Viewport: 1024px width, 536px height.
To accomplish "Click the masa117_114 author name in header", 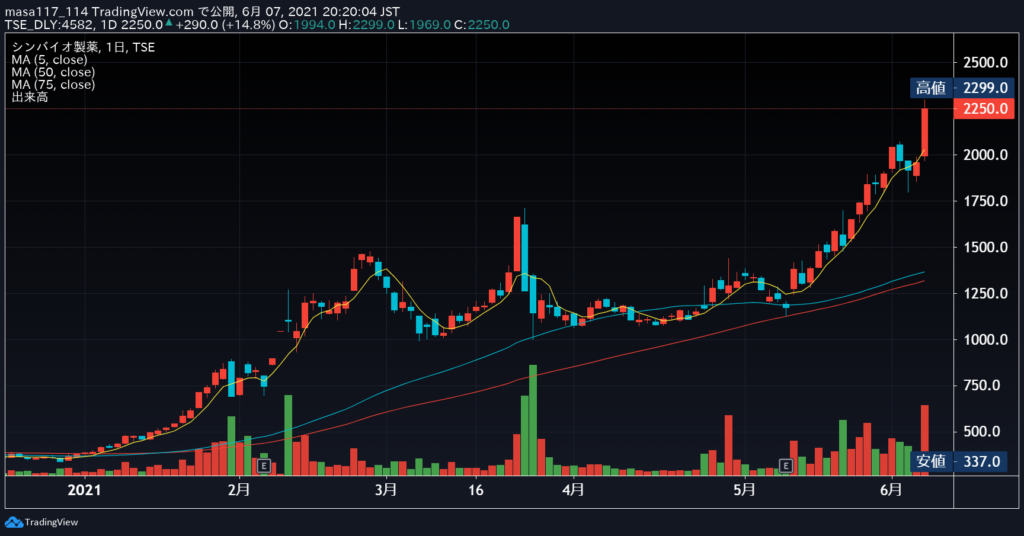I will point(46,12).
